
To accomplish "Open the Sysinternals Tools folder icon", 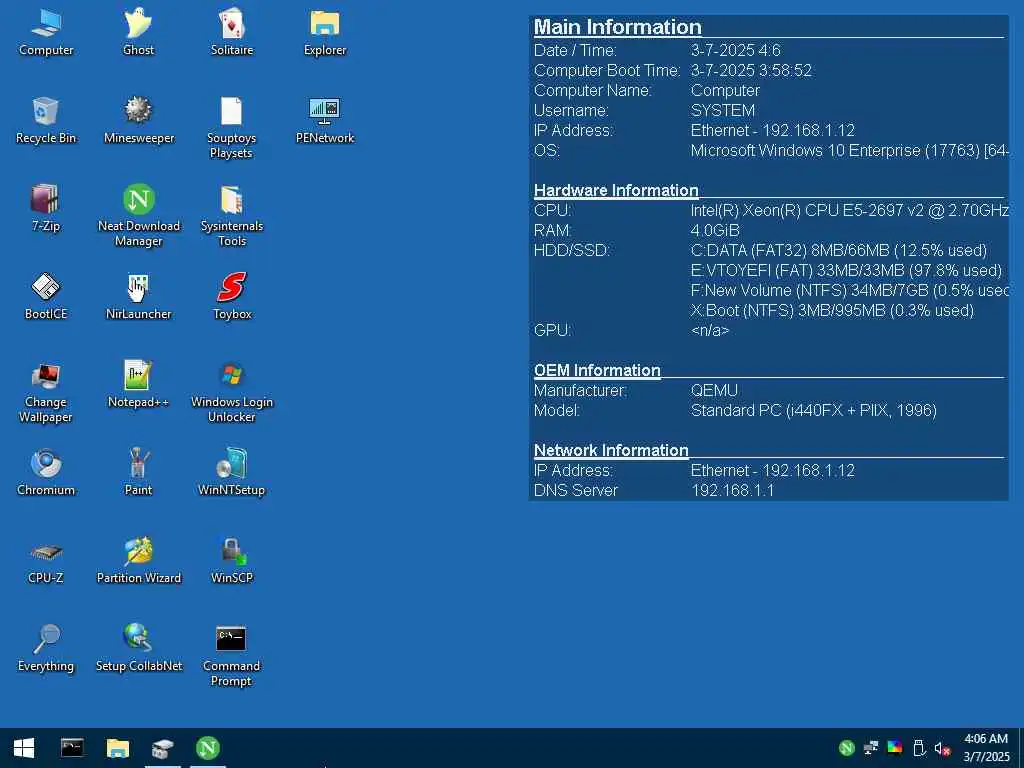I will coord(232,216).
